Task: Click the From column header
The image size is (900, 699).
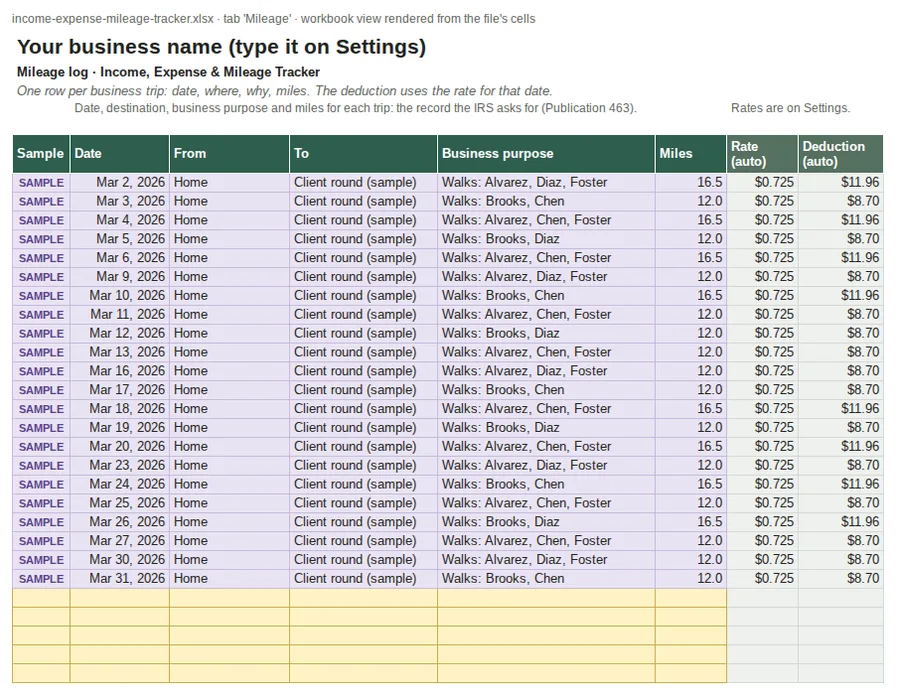Action: [x=229, y=154]
